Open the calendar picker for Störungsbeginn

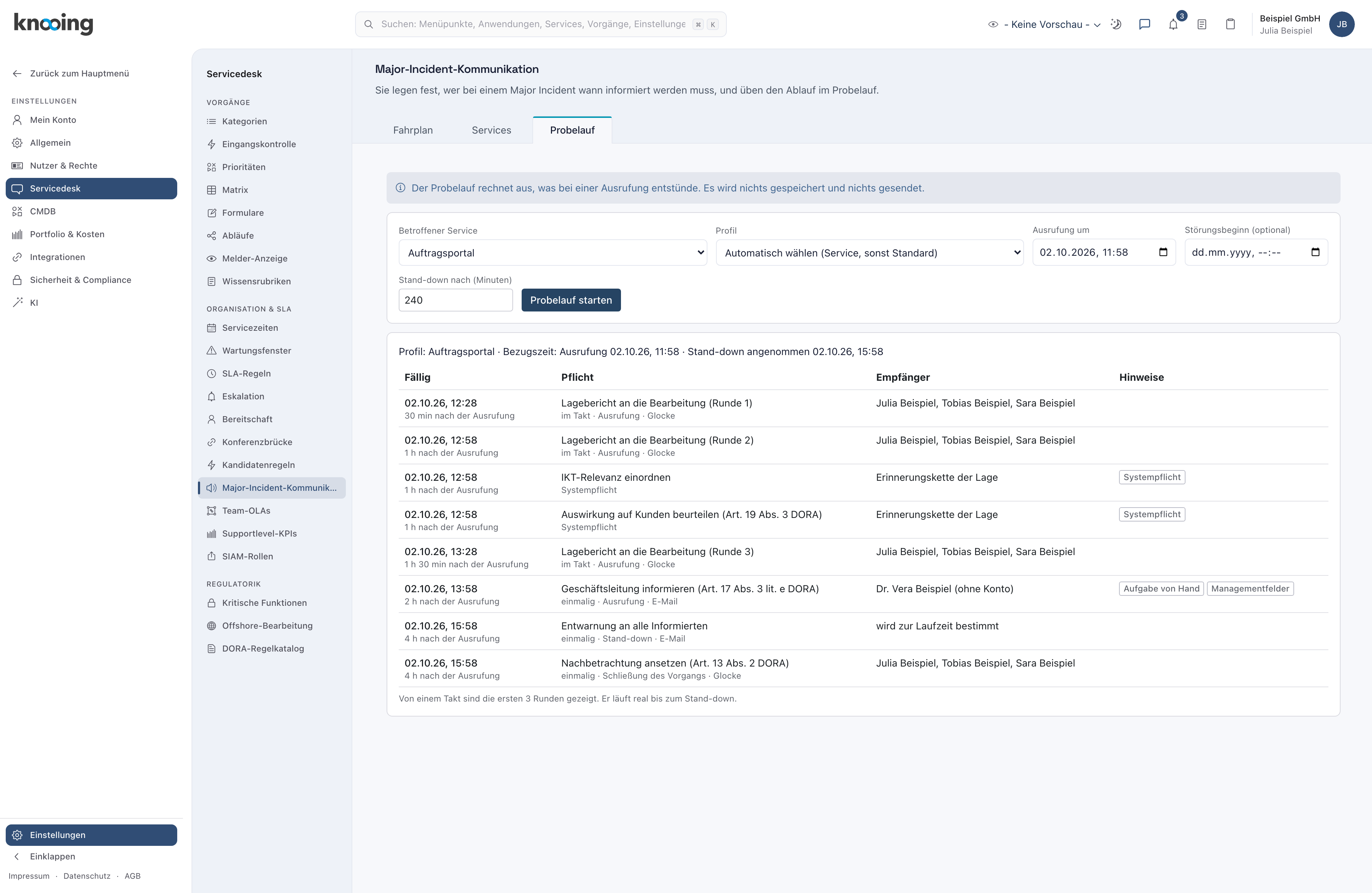(1315, 252)
